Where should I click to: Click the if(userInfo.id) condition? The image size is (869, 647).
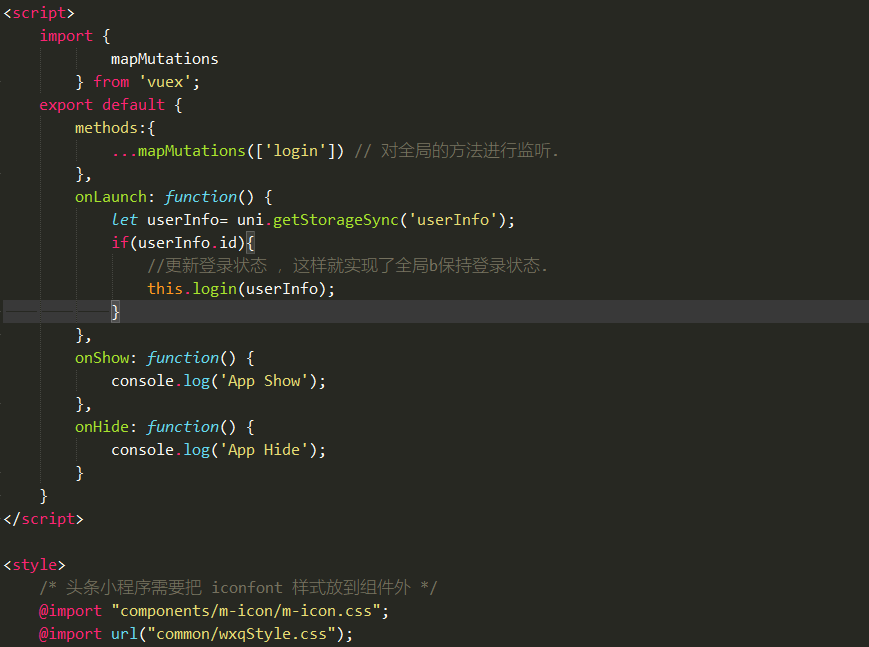178,243
